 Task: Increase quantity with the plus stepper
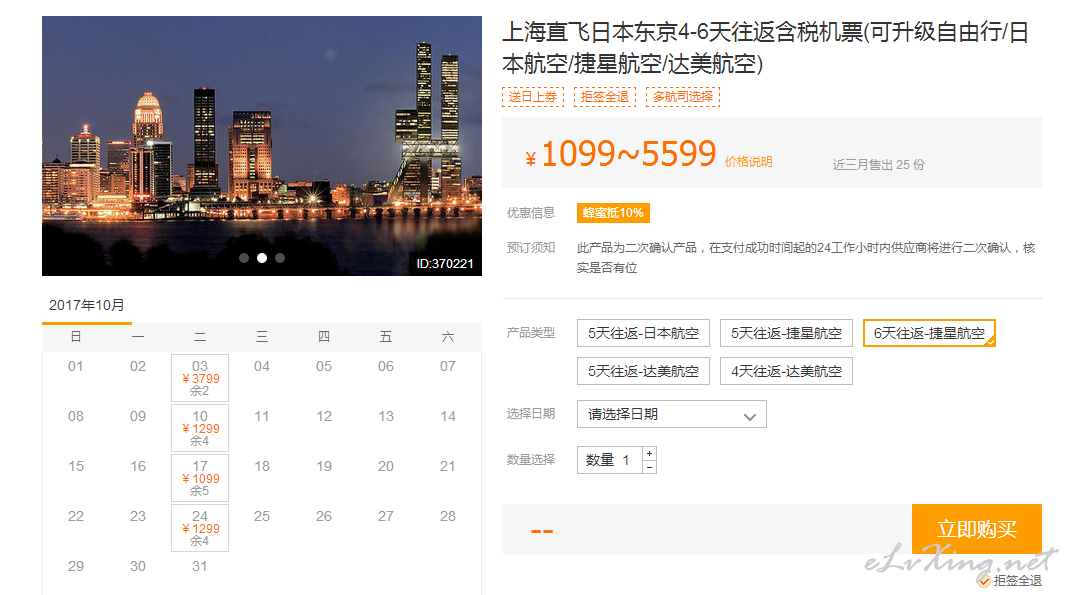point(650,453)
